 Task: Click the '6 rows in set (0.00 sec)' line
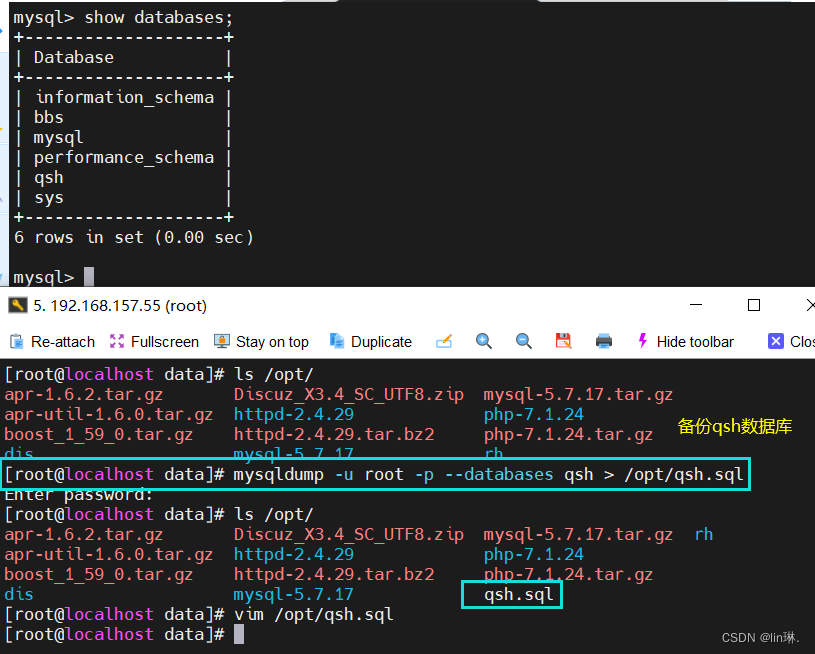[x=134, y=238]
